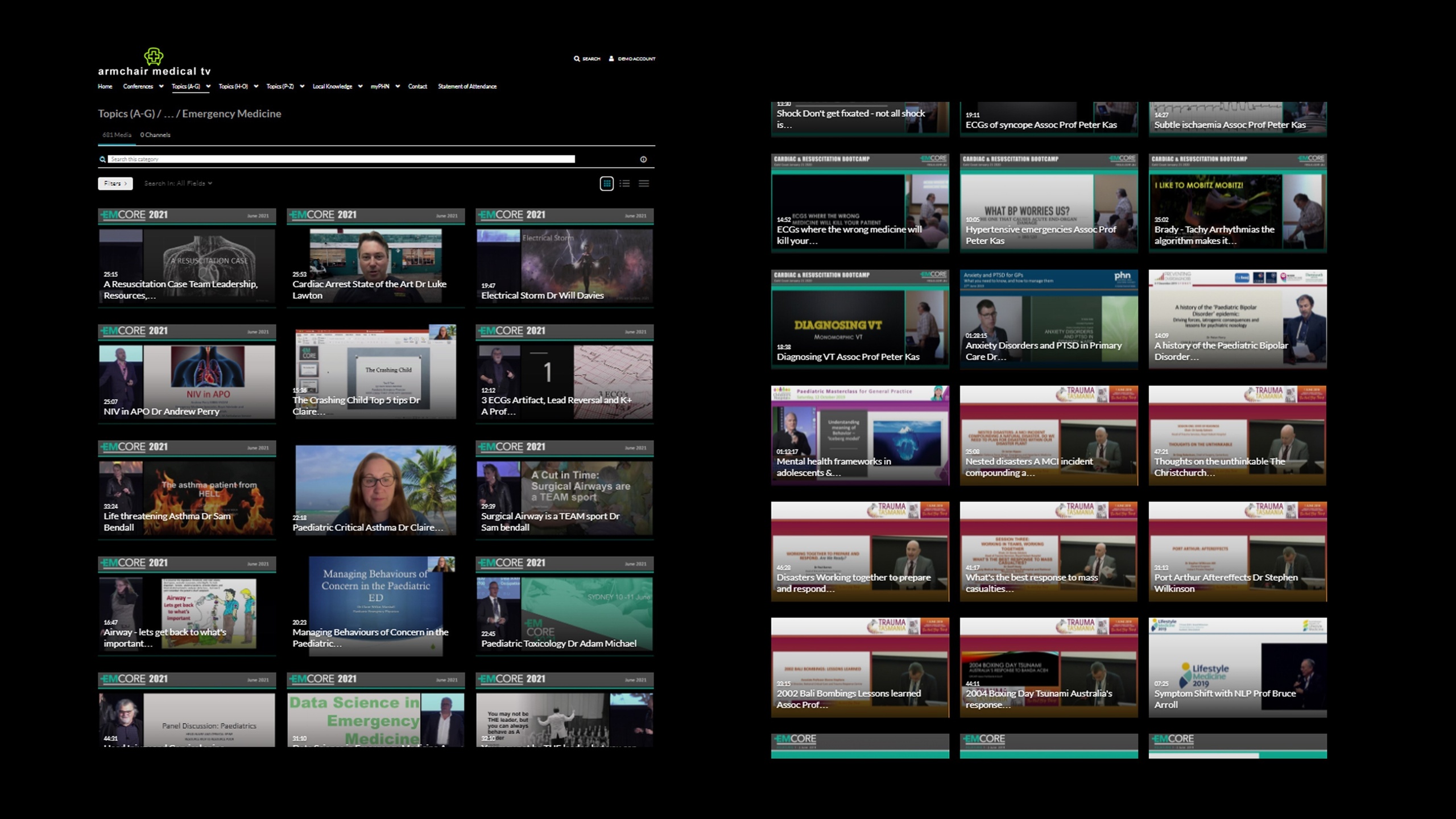Switch to grid view

pos(607,184)
